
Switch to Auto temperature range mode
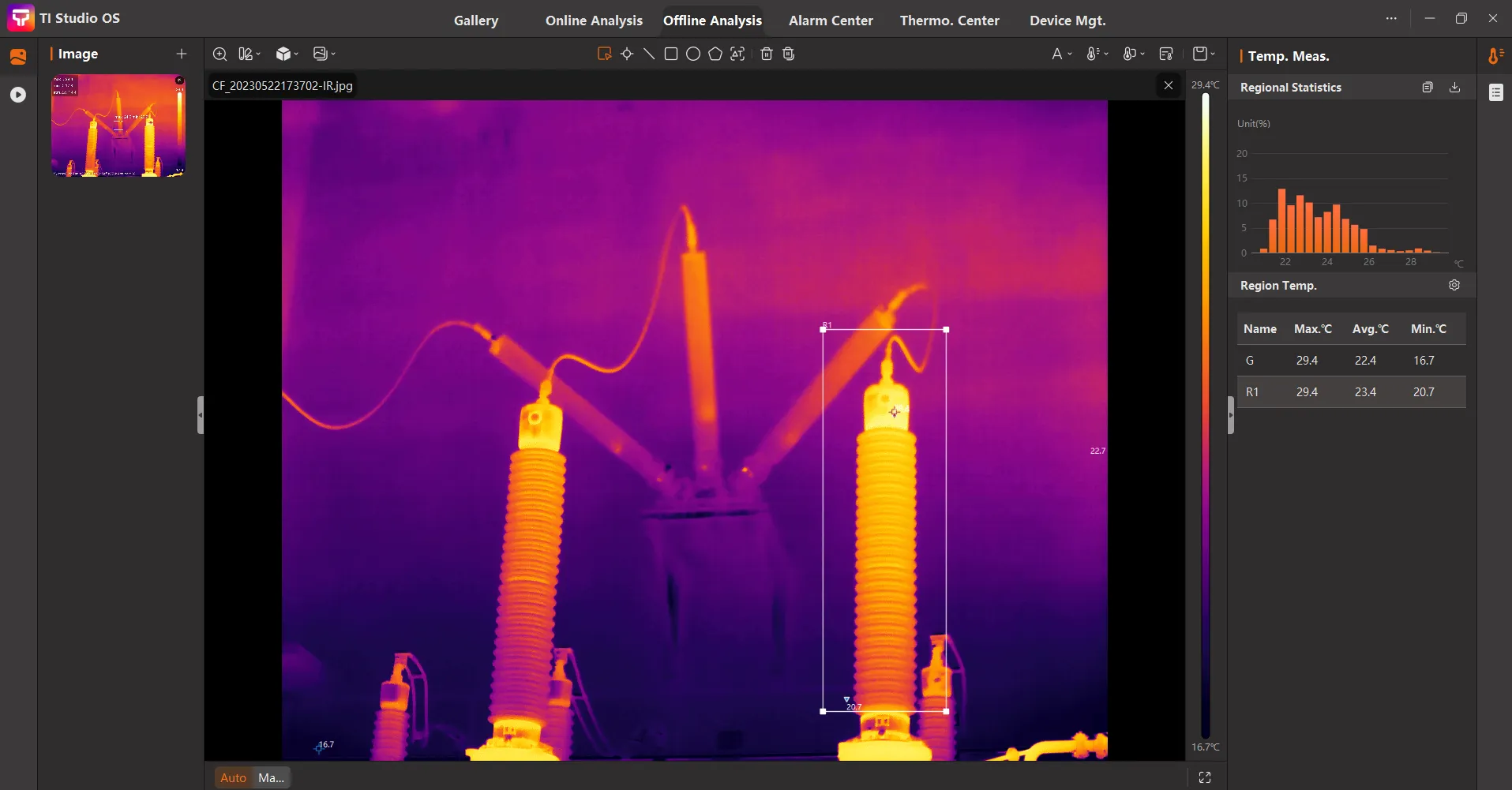(233, 777)
